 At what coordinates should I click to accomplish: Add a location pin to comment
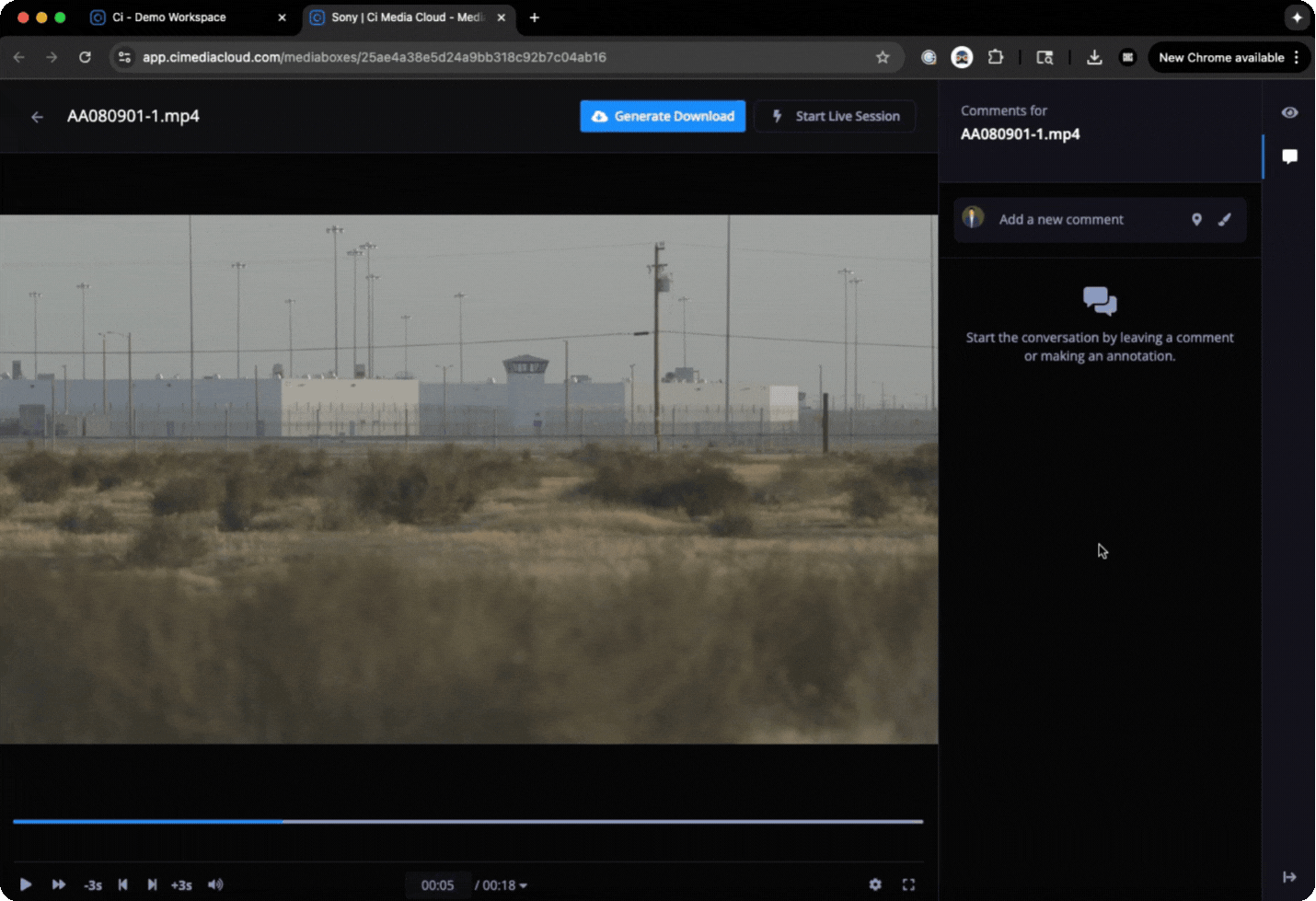point(1196,219)
